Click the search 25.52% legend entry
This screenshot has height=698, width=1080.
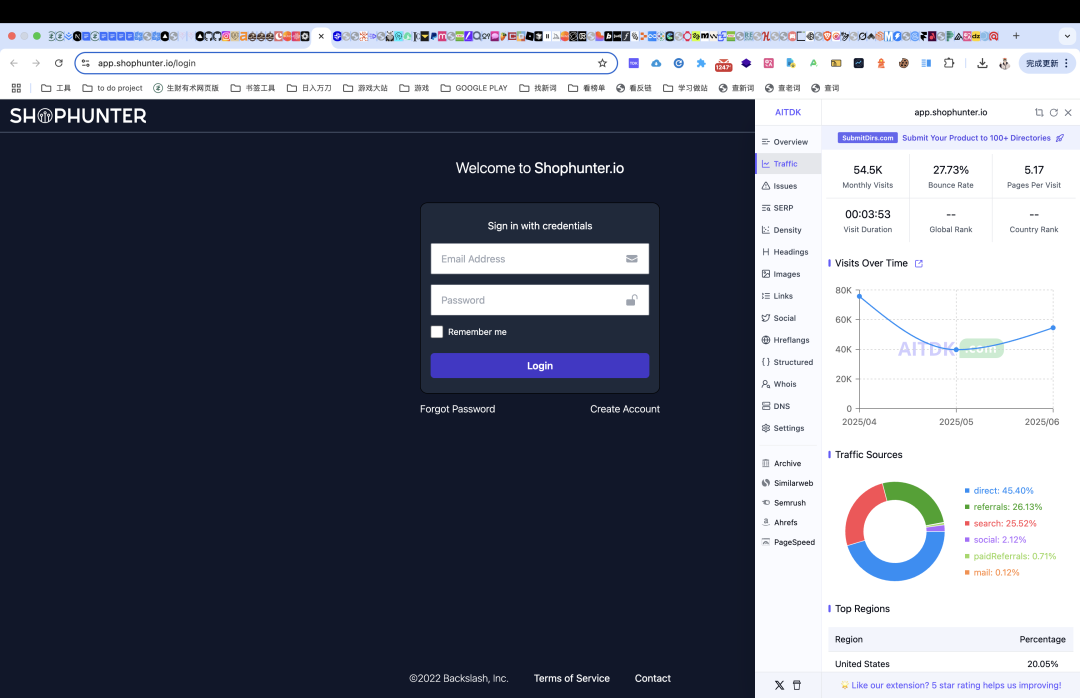coord(1000,523)
